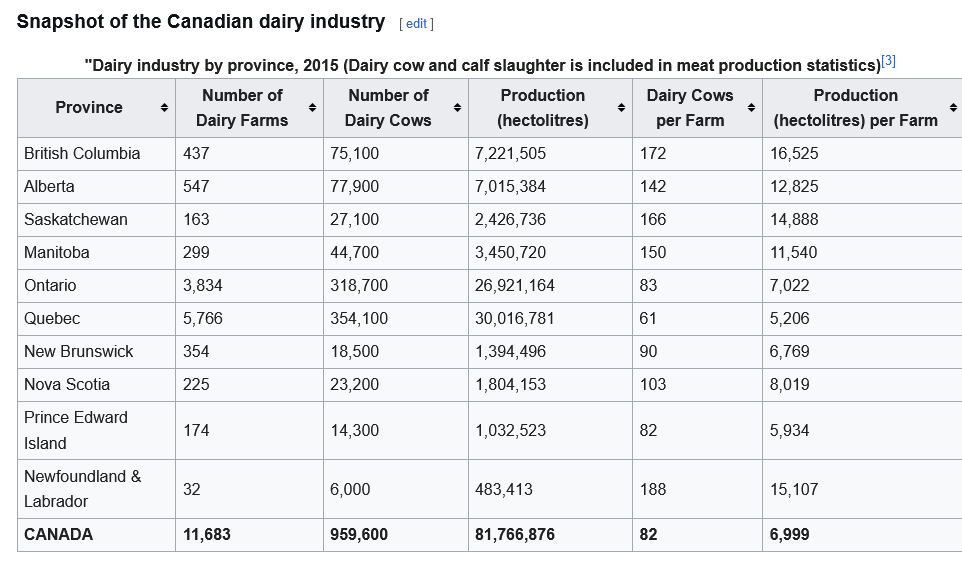Click the Dairy Cows per Farm header label
This screenshot has height=567, width=962.
(x=689, y=107)
